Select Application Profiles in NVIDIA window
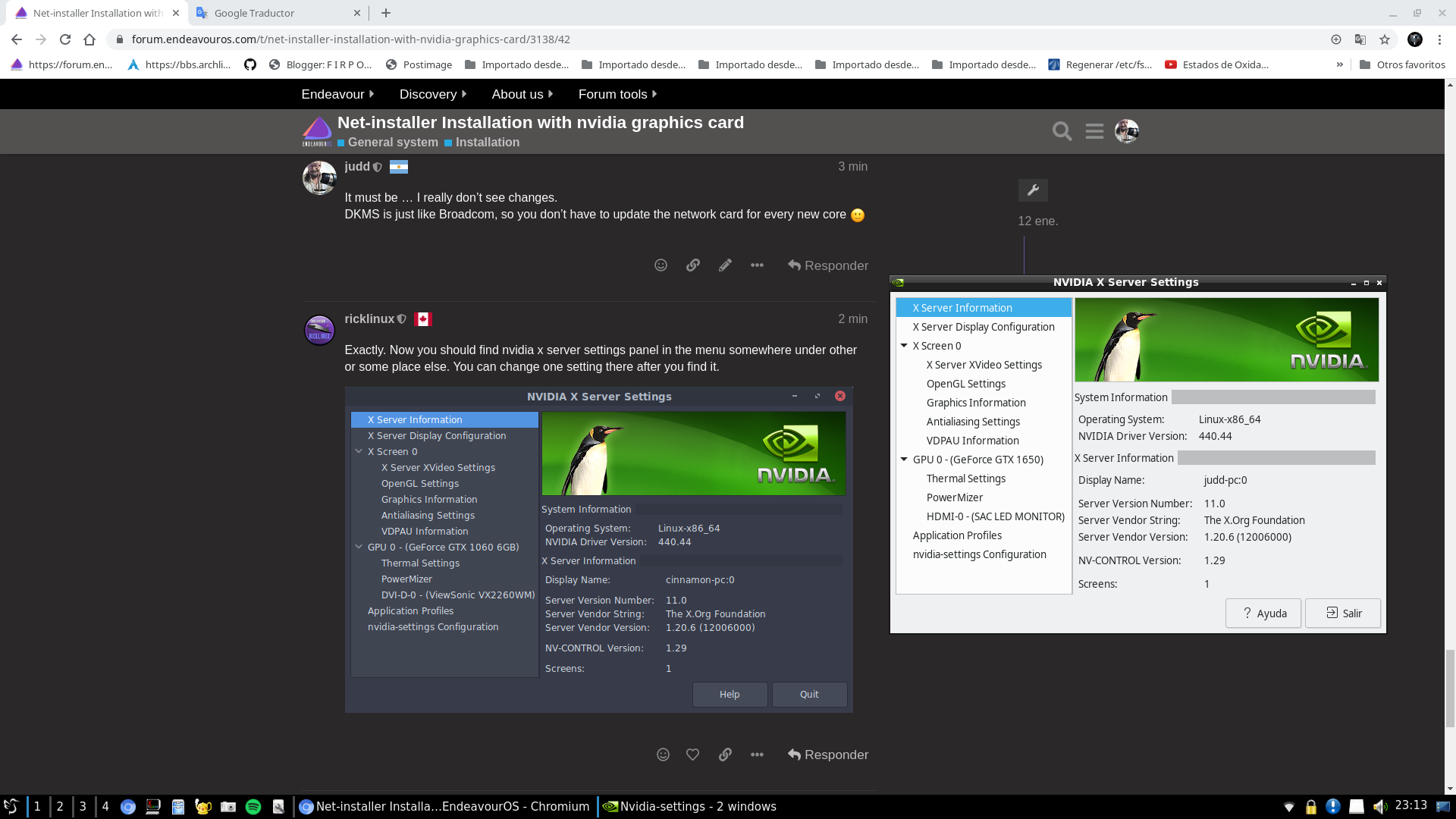The height and width of the screenshot is (819, 1456). (957, 535)
